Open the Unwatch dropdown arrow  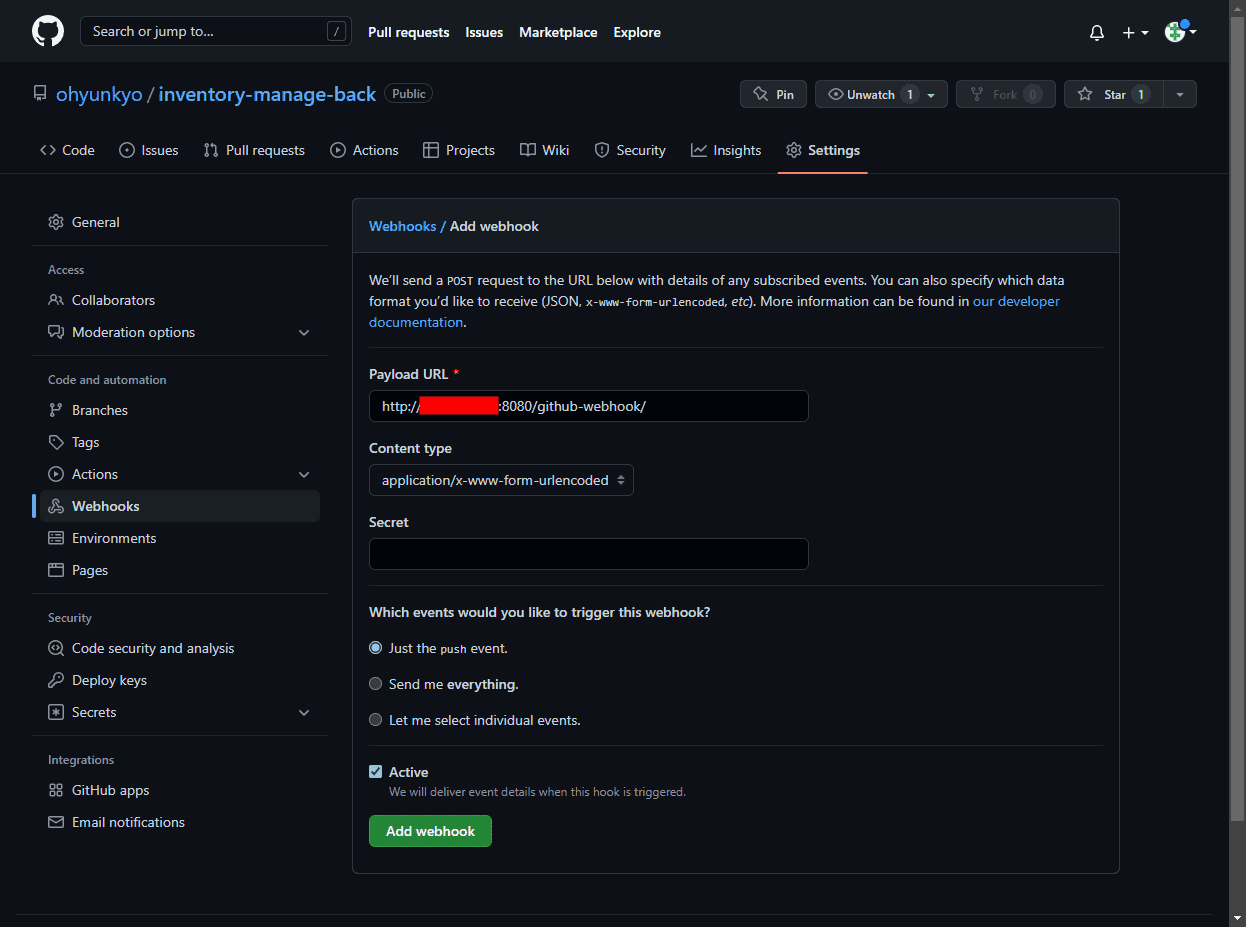click(932, 94)
